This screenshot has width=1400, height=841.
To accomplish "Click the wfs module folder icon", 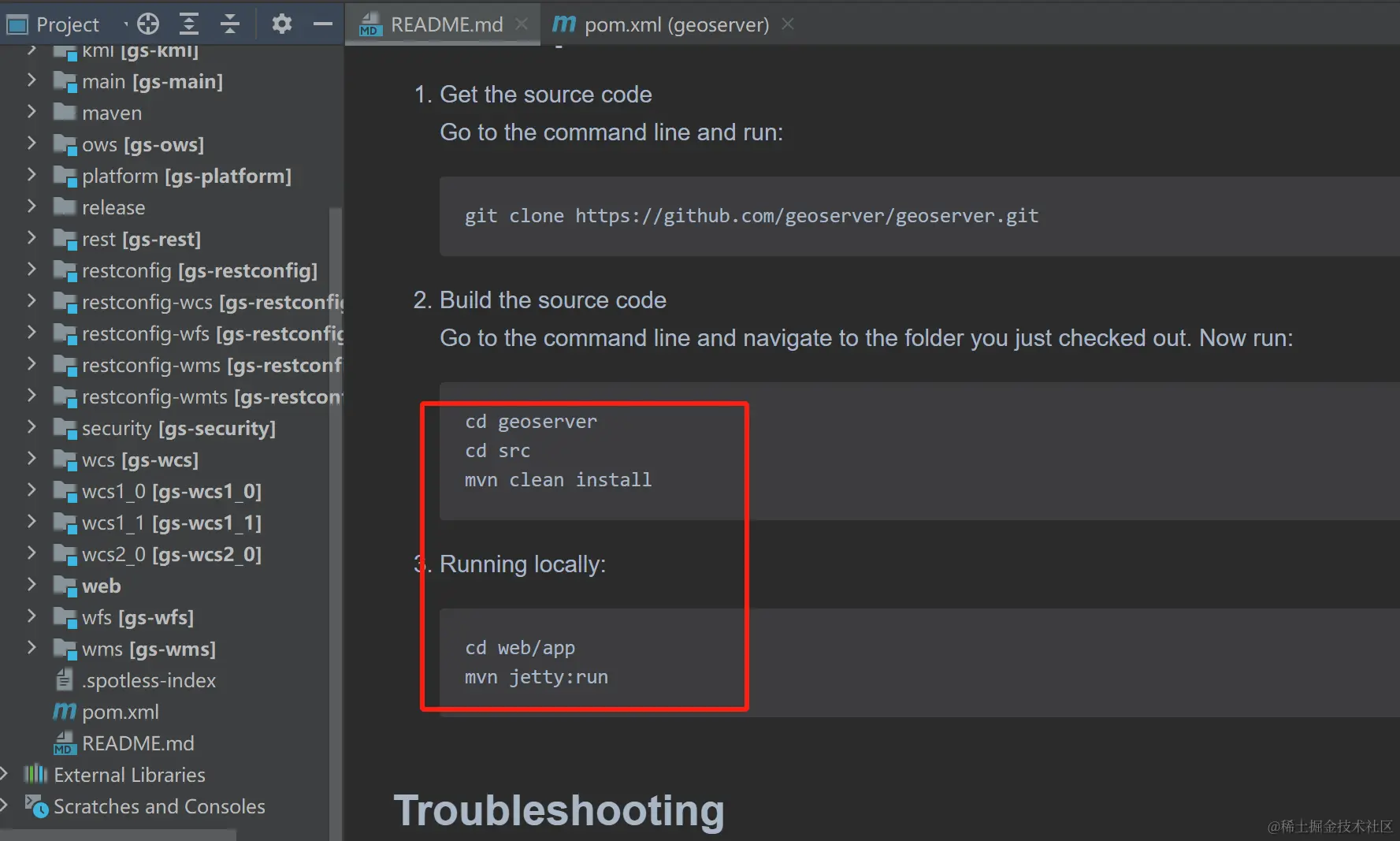I will point(65,617).
